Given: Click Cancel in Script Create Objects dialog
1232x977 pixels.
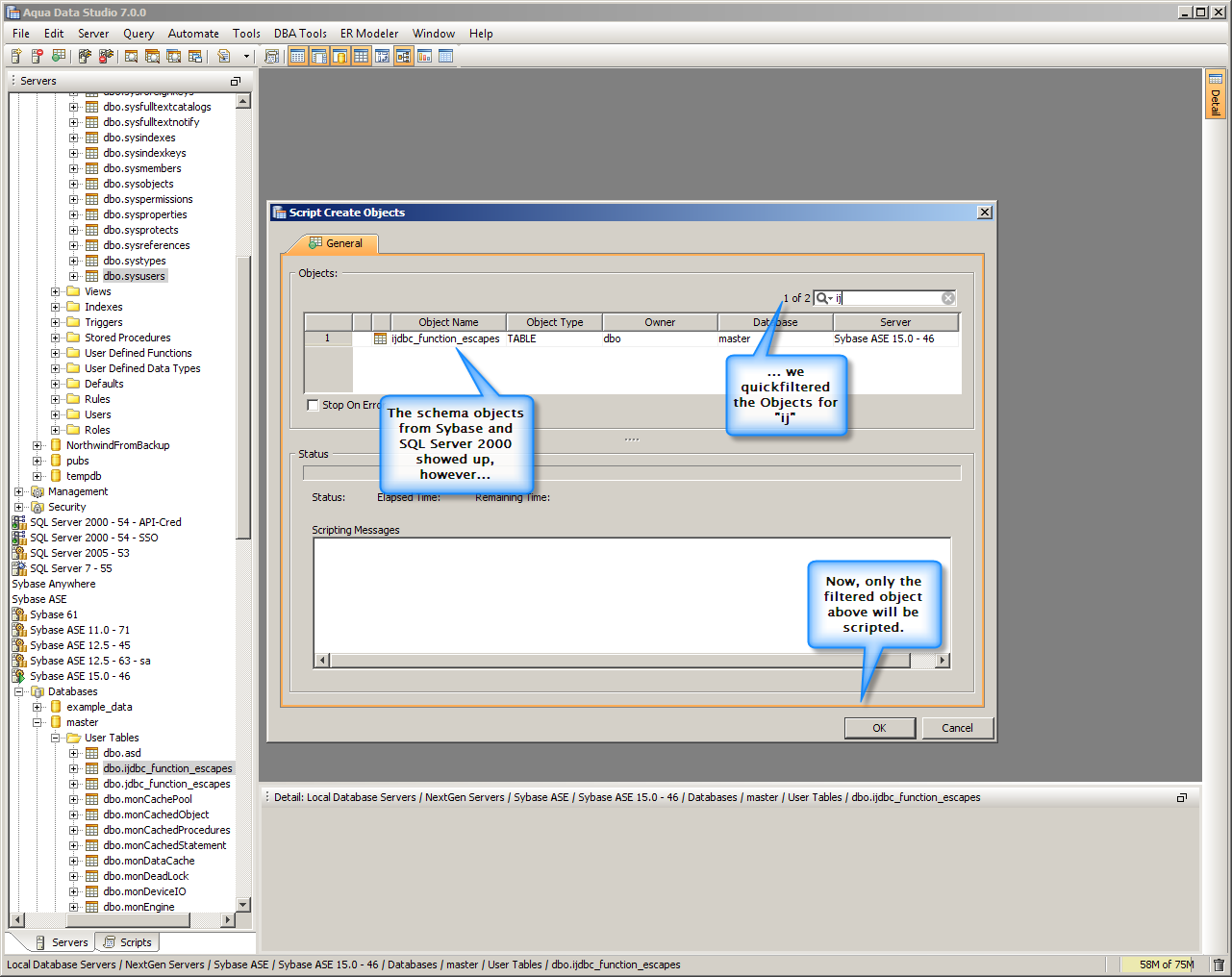Looking at the screenshot, I should [957, 728].
